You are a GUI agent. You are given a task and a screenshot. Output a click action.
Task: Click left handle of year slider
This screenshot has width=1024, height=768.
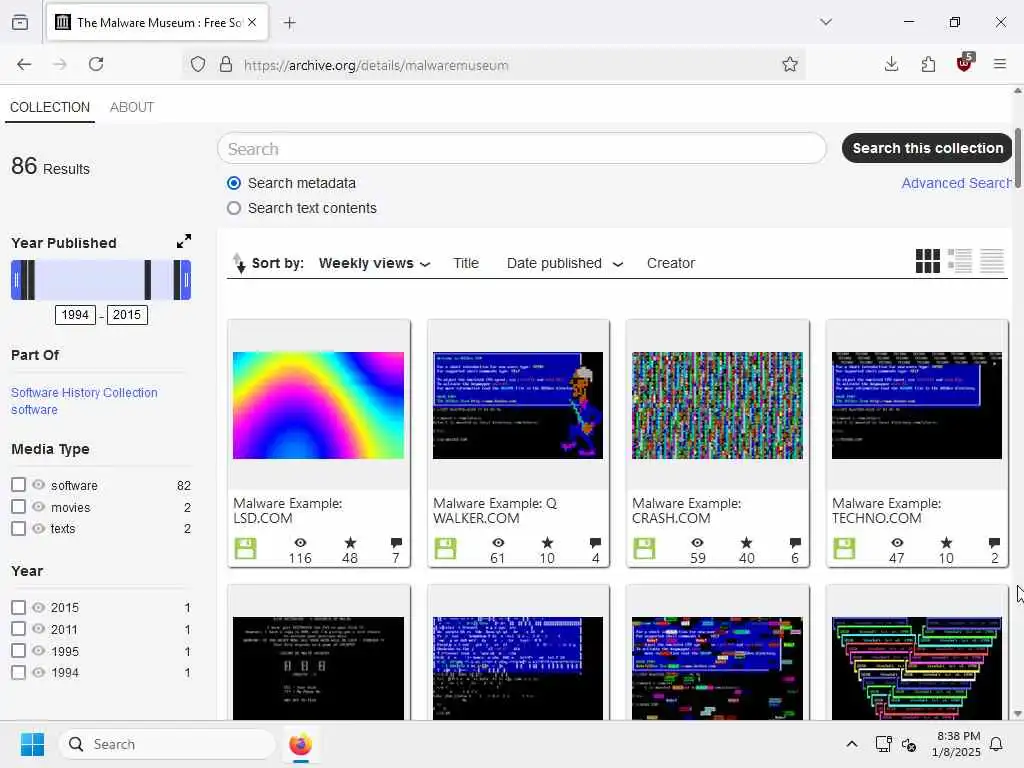pos(17,280)
